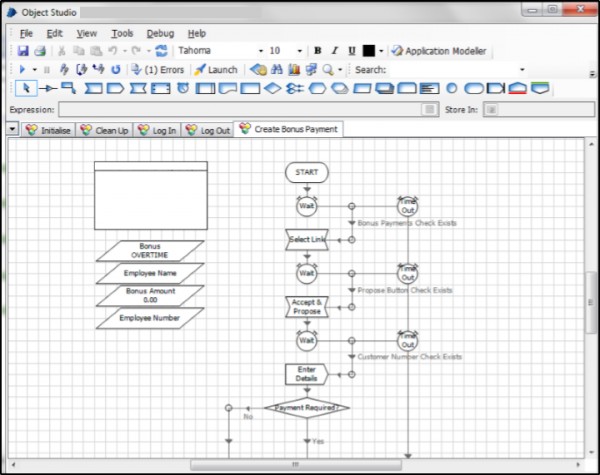Image resolution: width=600 pixels, height=475 pixels.
Task: Select the Link arrow tool
Action: pos(46,89)
